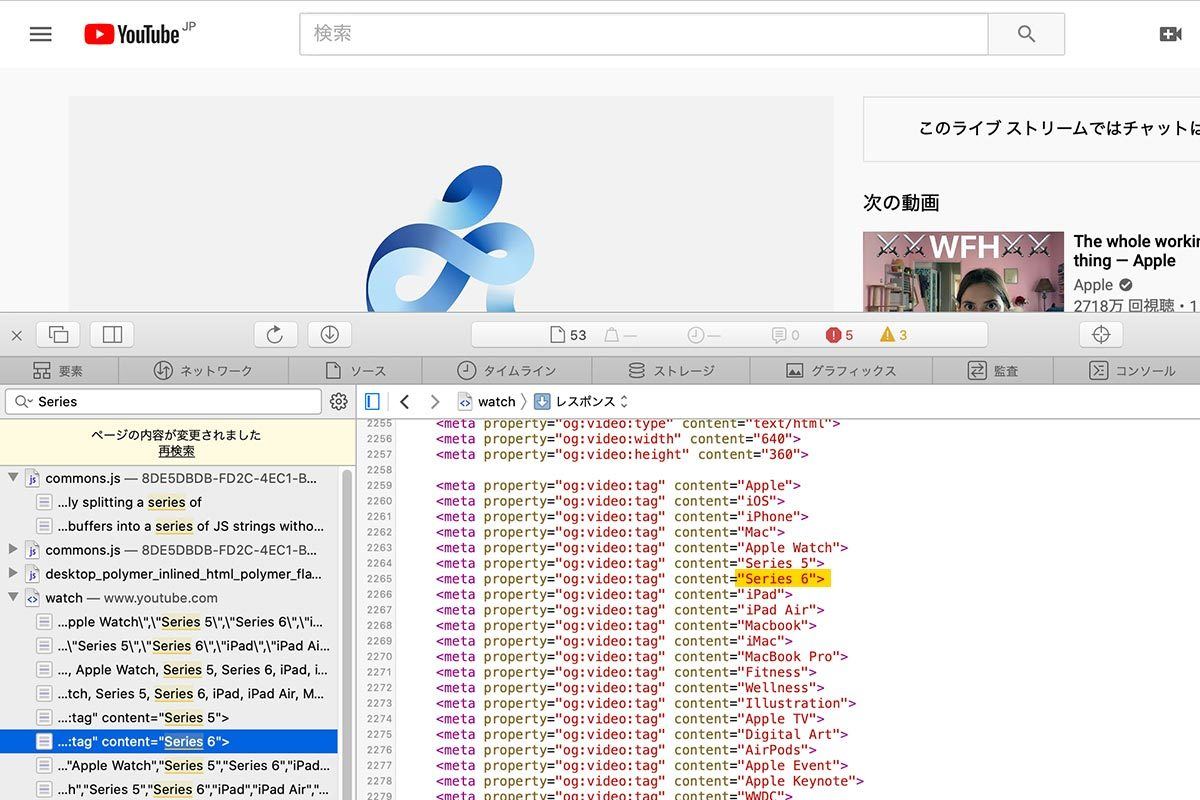The height and width of the screenshot is (800, 1200).
Task: Collapse the expanded commons.js search group
Action: point(13,478)
